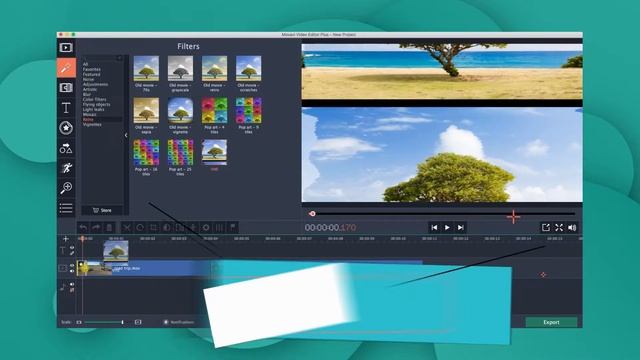Select the Featured filter category
640x360 pixels.
(91, 74)
